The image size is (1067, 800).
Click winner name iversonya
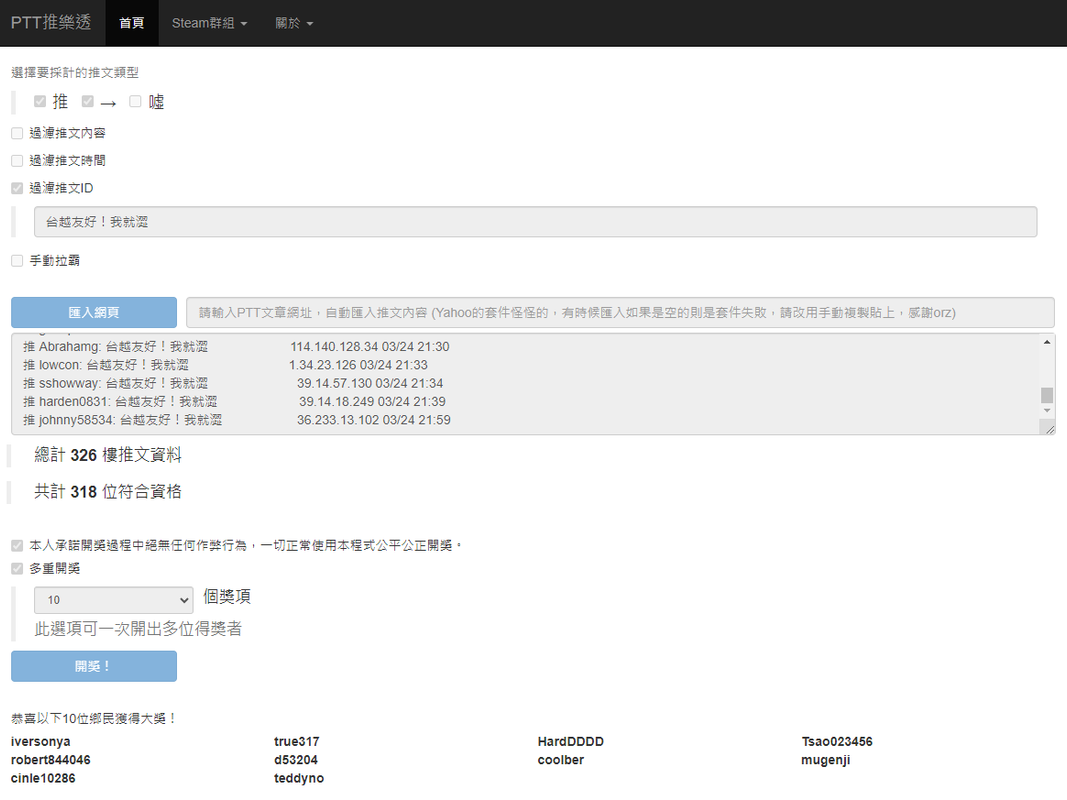pos(41,742)
